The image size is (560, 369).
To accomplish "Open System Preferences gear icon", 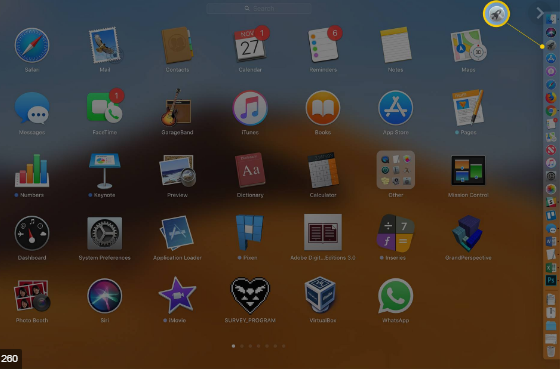I will pos(104,233).
